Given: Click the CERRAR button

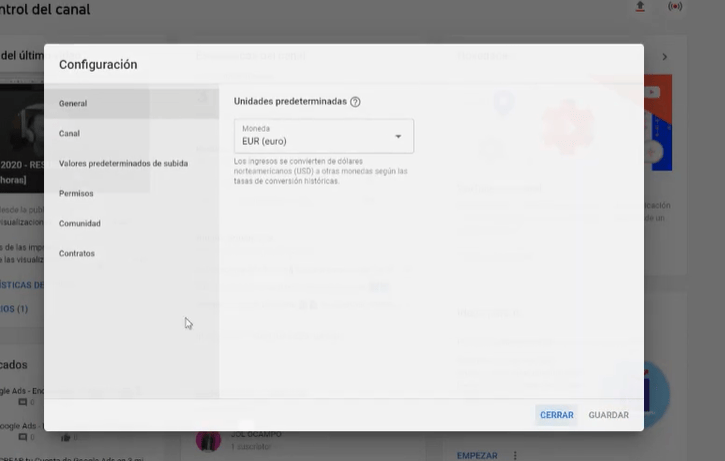Looking at the screenshot, I should [557, 415].
